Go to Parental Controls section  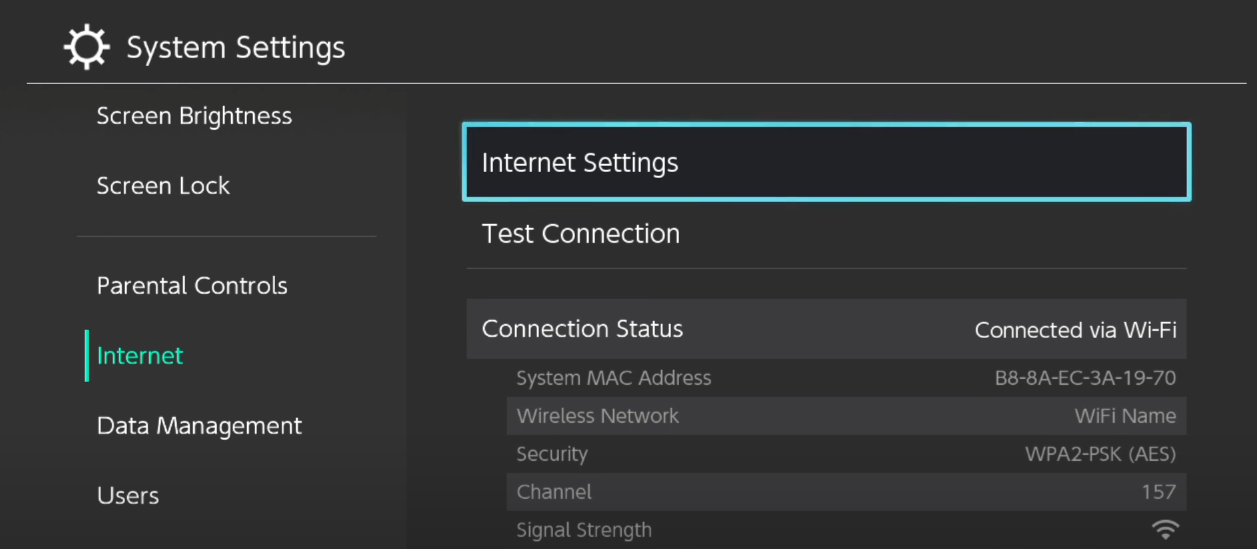(192, 286)
